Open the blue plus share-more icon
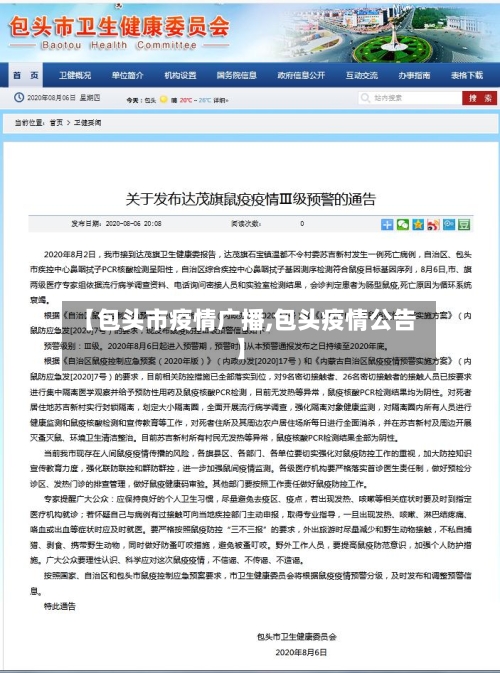 tap(387, 224)
